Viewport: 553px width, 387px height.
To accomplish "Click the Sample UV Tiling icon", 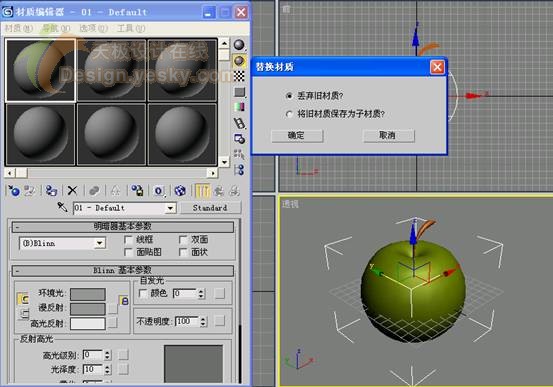I will pyautogui.click(x=239, y=92).
